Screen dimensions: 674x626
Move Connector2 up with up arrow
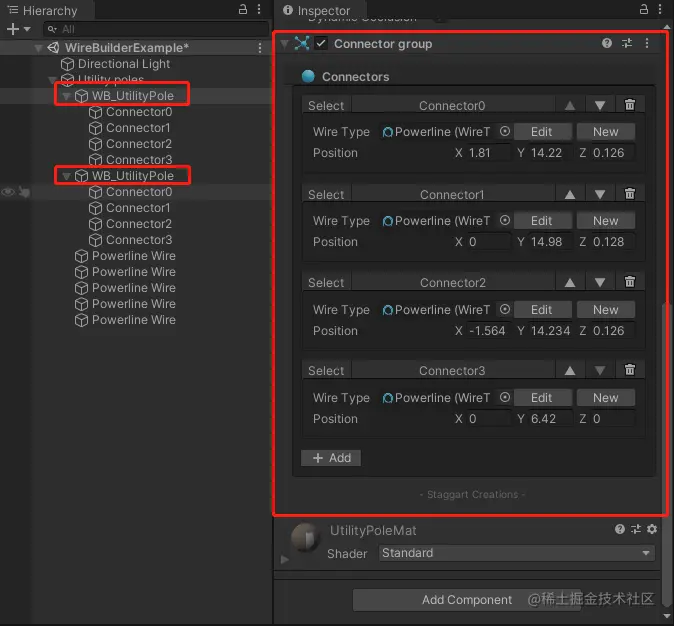tap(570, 282)
